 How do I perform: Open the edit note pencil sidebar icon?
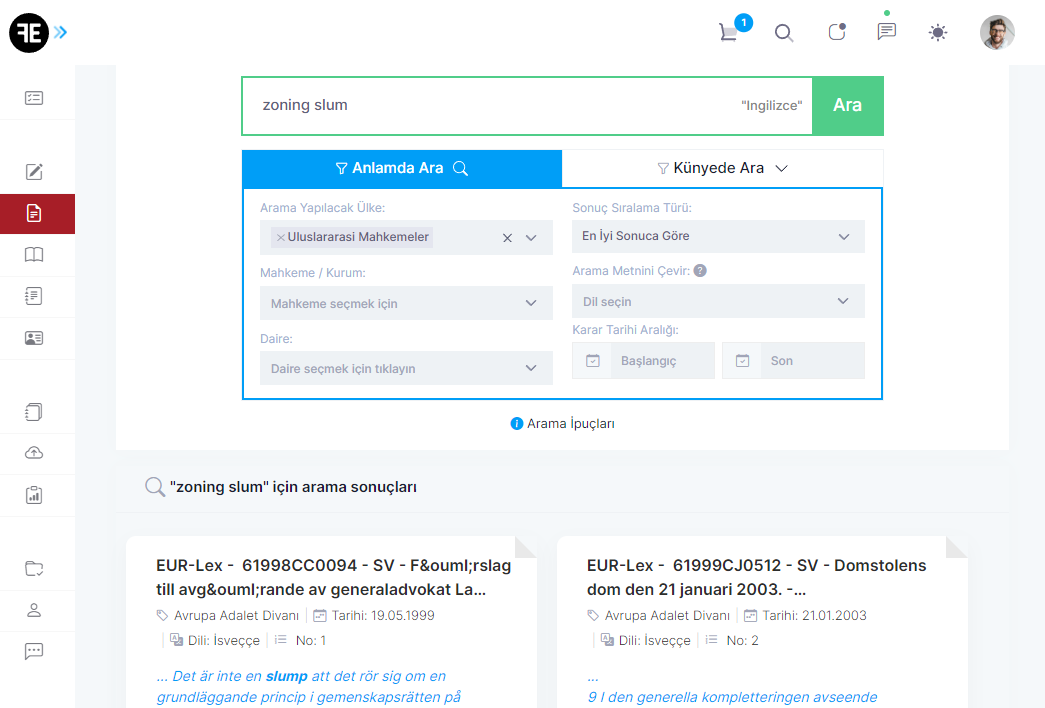34,171
